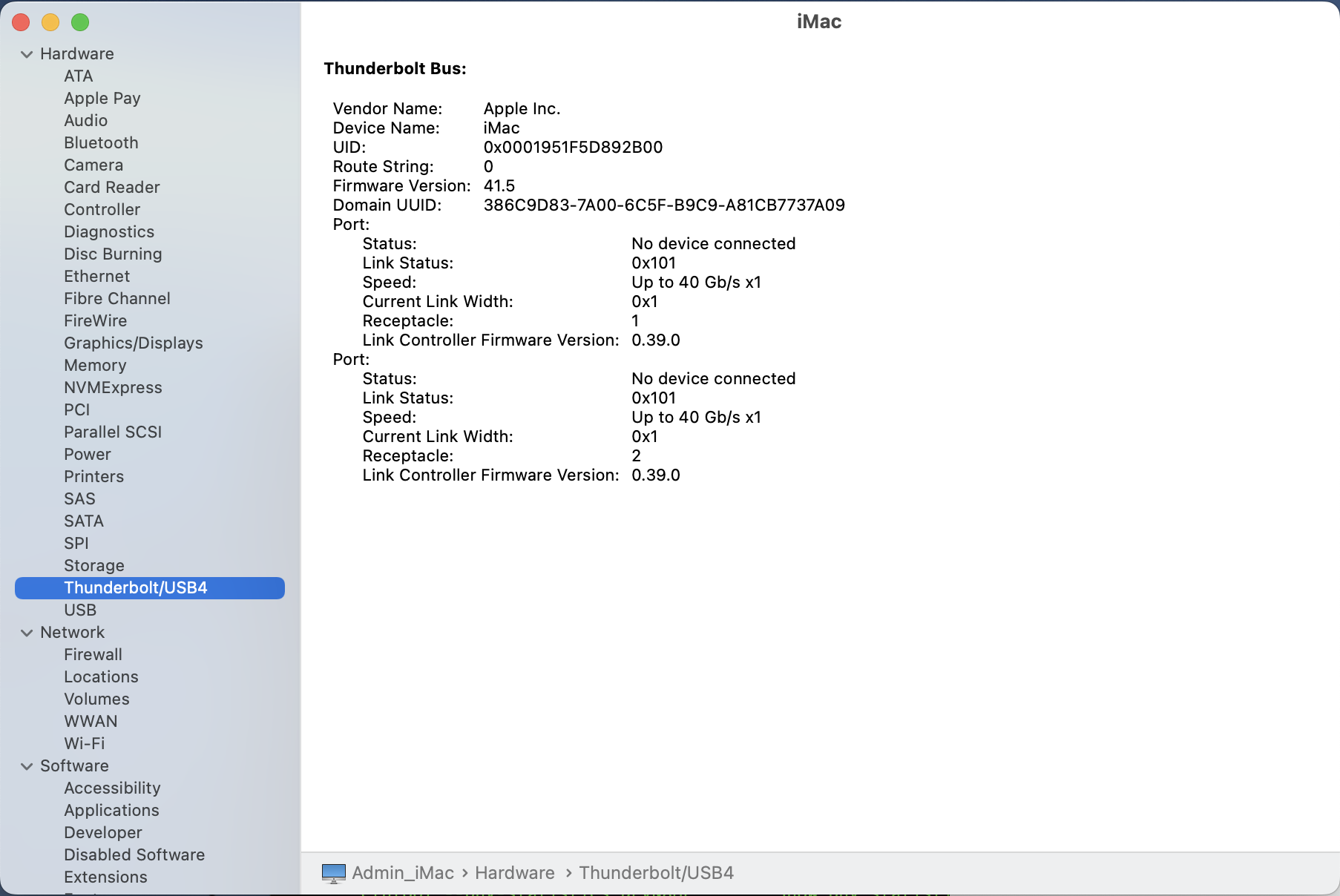Viewport: 1340px width, 896px height.
Task: Show PCI device details
Action: [x=77, y=410]
